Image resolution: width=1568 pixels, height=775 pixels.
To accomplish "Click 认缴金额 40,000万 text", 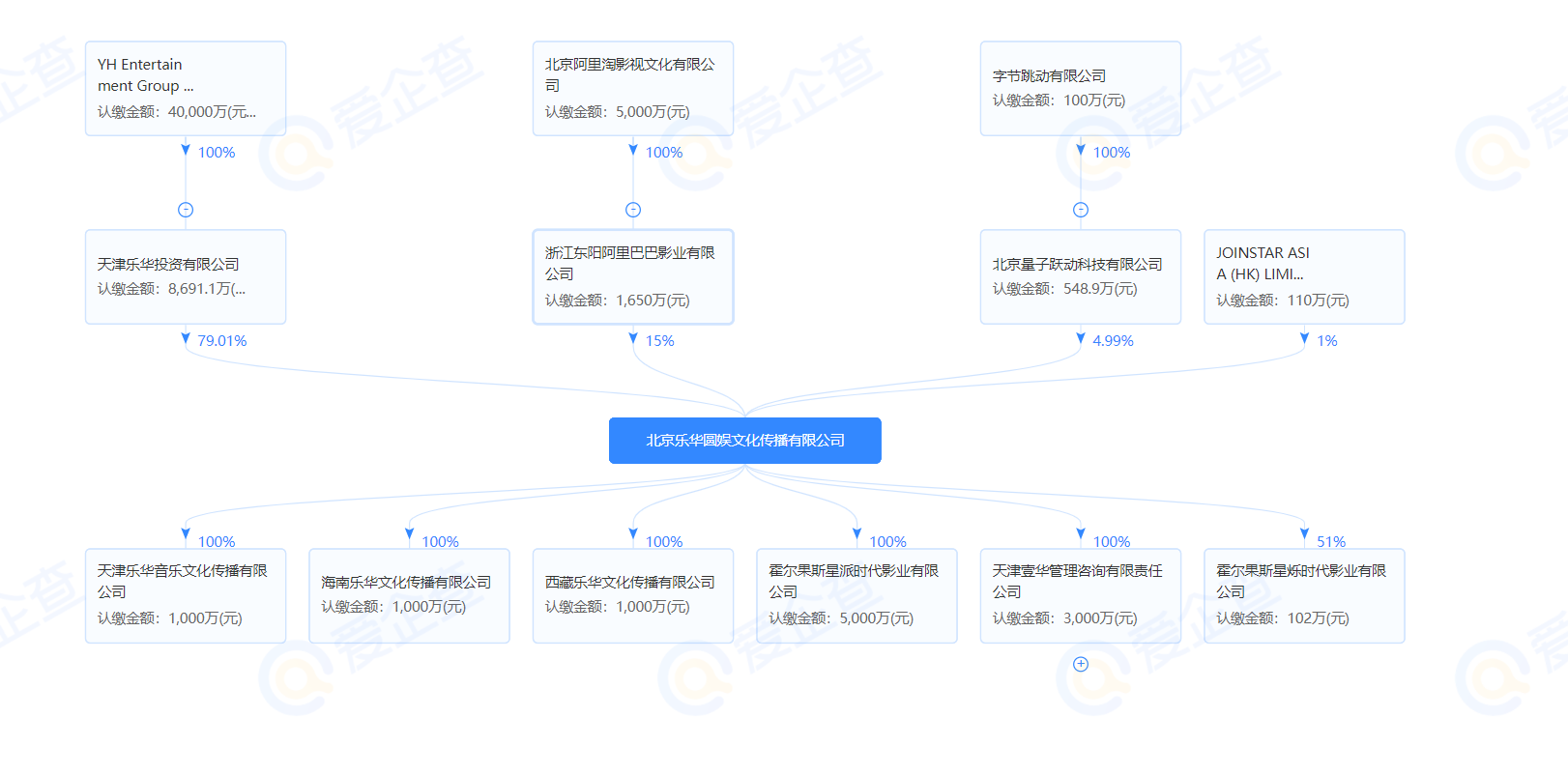I will click(177, 112).
